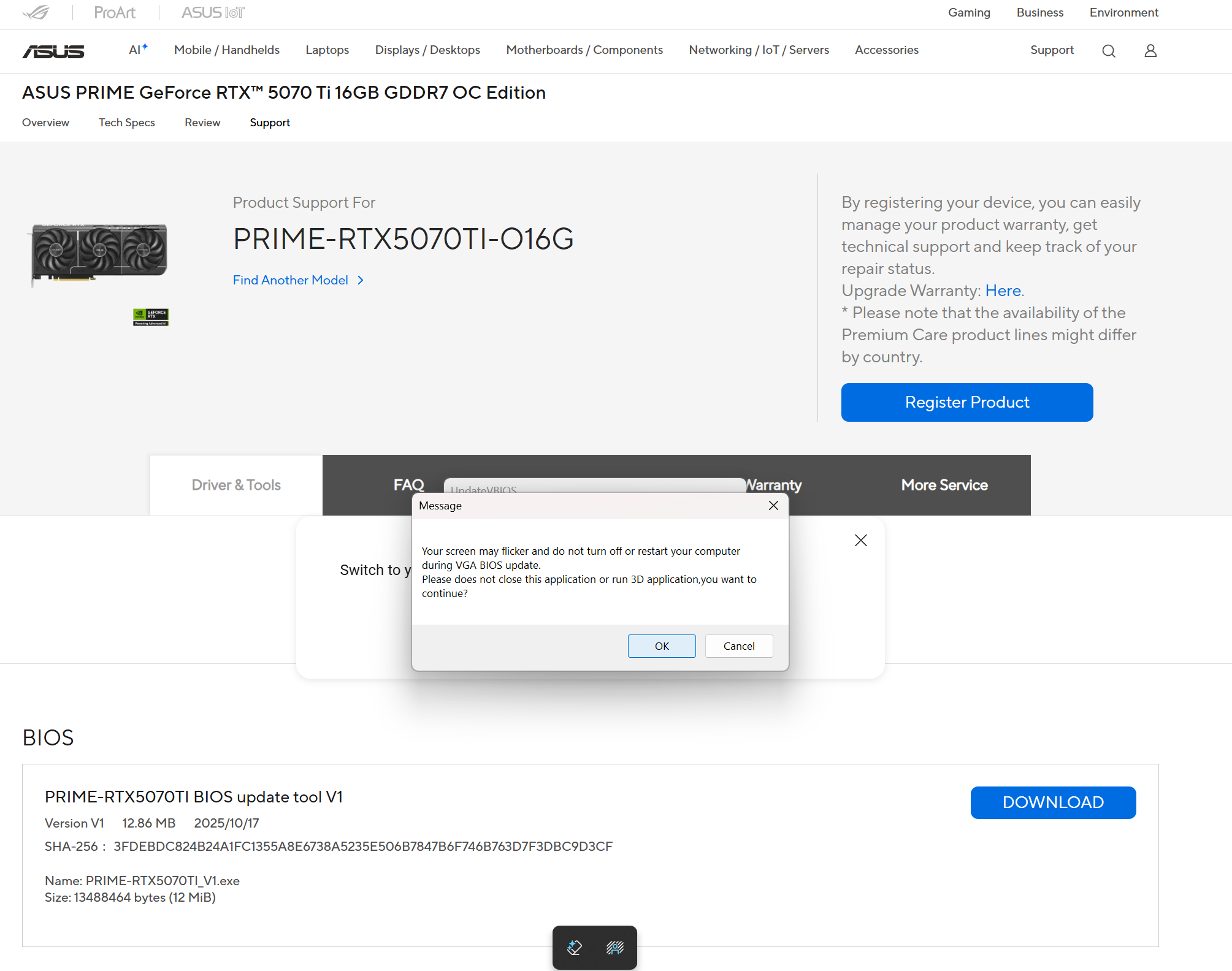Open the user account icon

pos(1150,51)
